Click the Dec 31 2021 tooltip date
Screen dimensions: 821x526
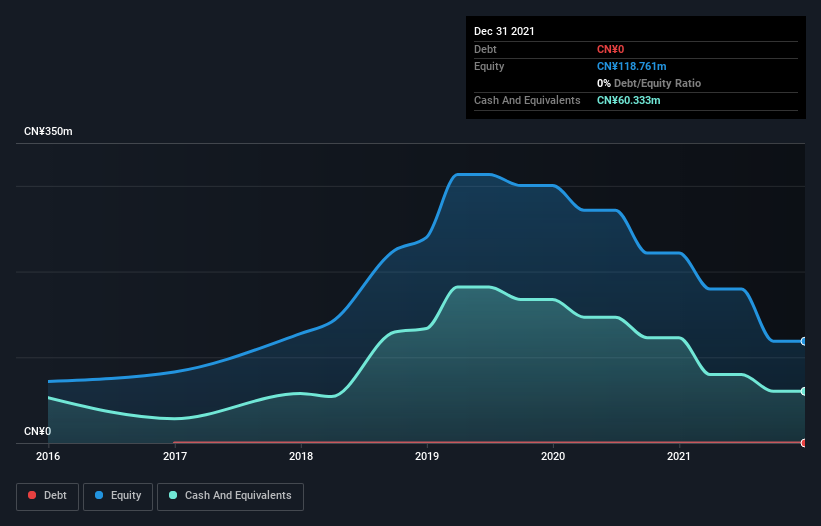[x=504, y=31]
